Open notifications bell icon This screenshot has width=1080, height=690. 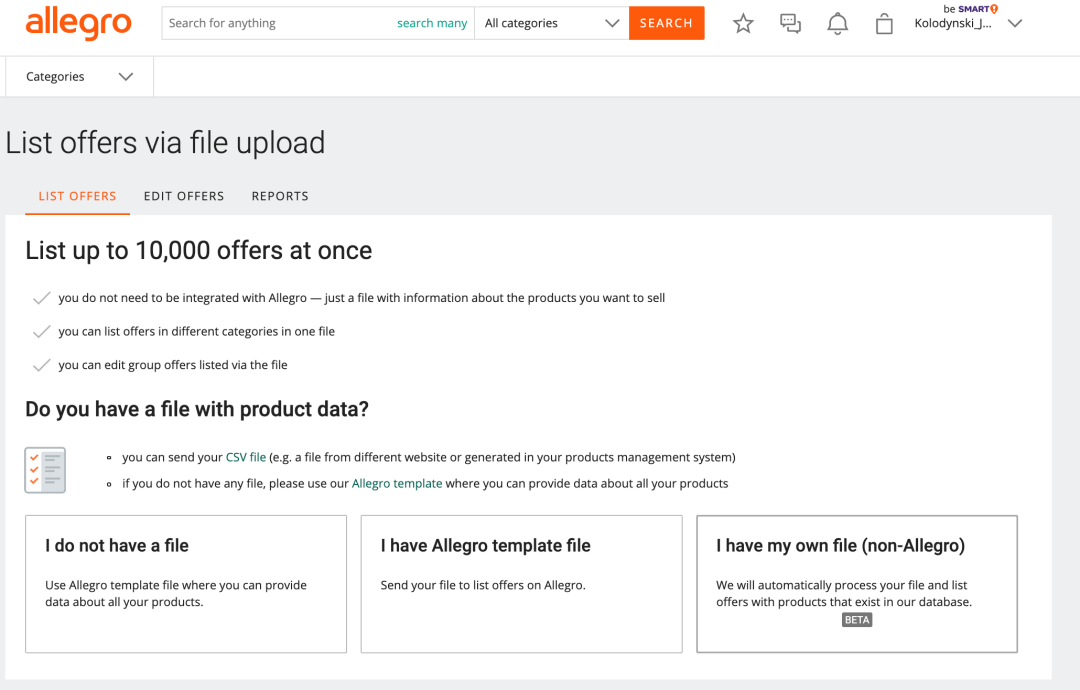coord(838,24)
